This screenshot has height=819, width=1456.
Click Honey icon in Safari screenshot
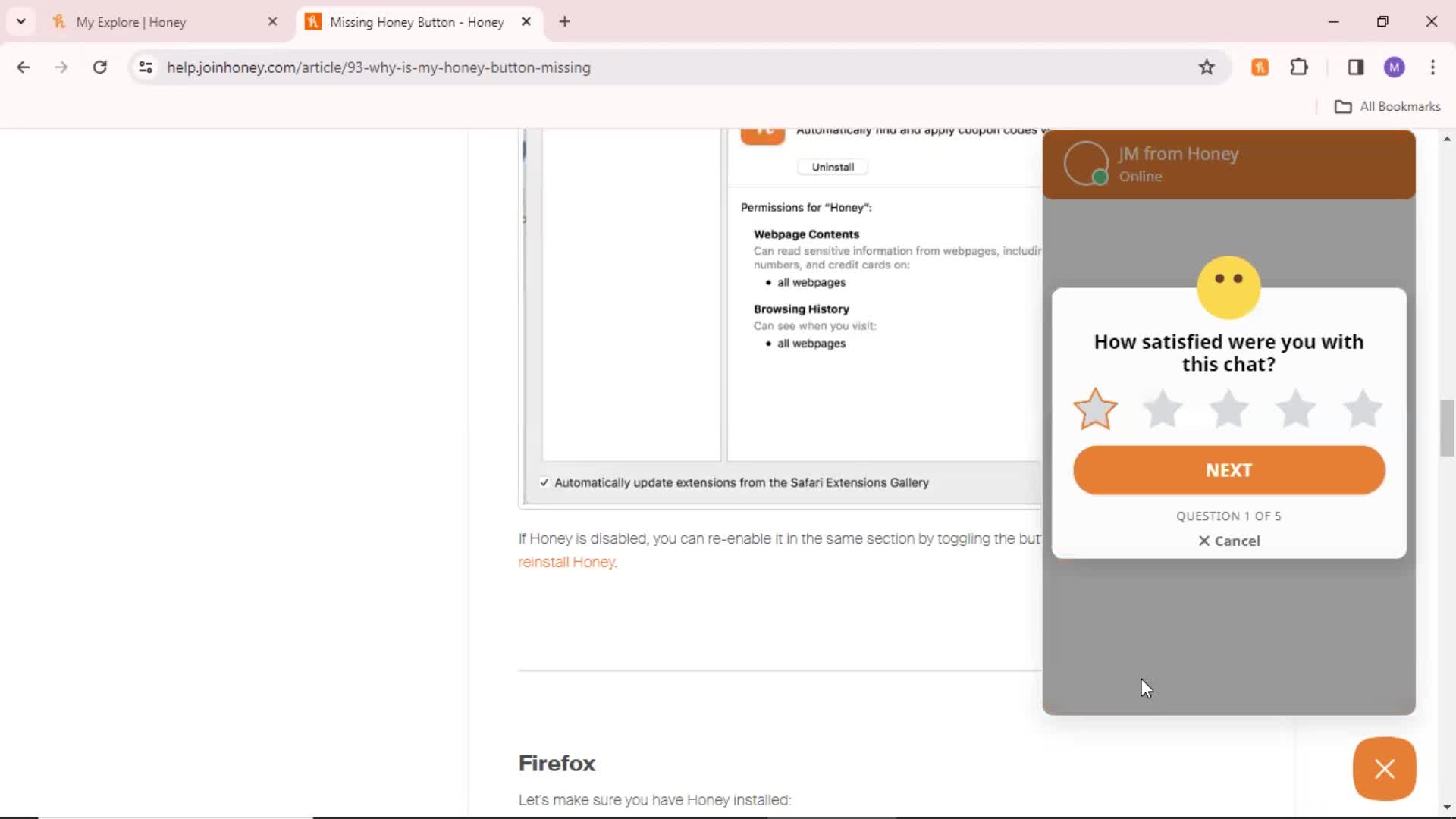click(x=762, y=136)
